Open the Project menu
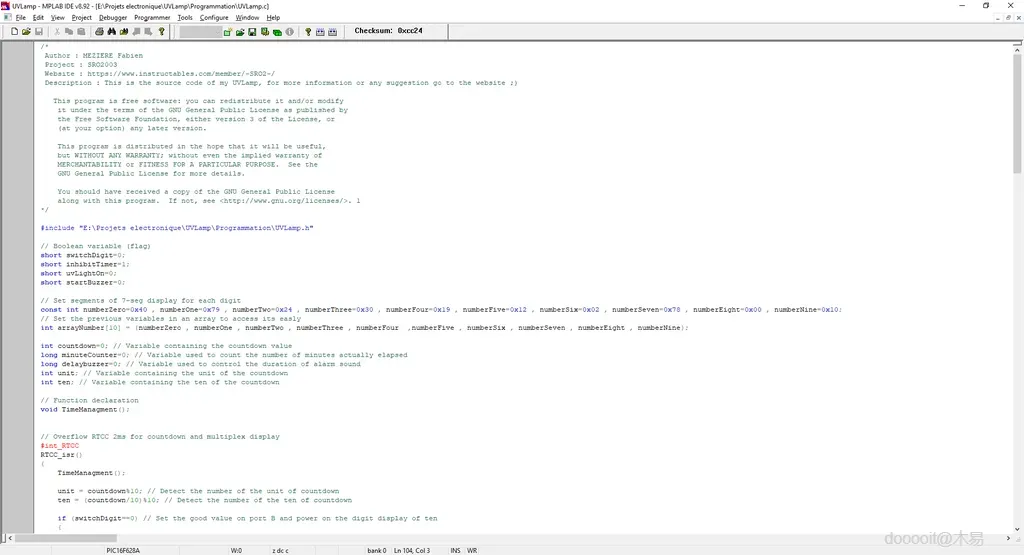 [x=82, y=17]
